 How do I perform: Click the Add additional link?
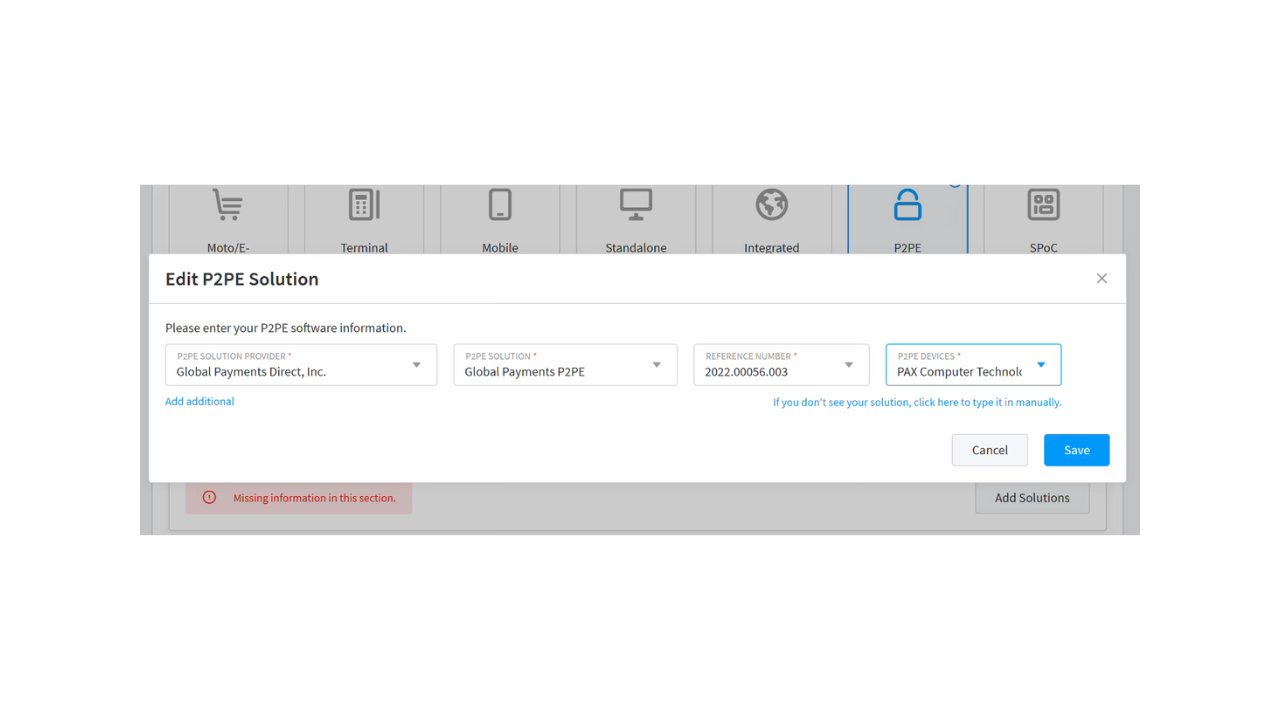(x=200, y=402)
